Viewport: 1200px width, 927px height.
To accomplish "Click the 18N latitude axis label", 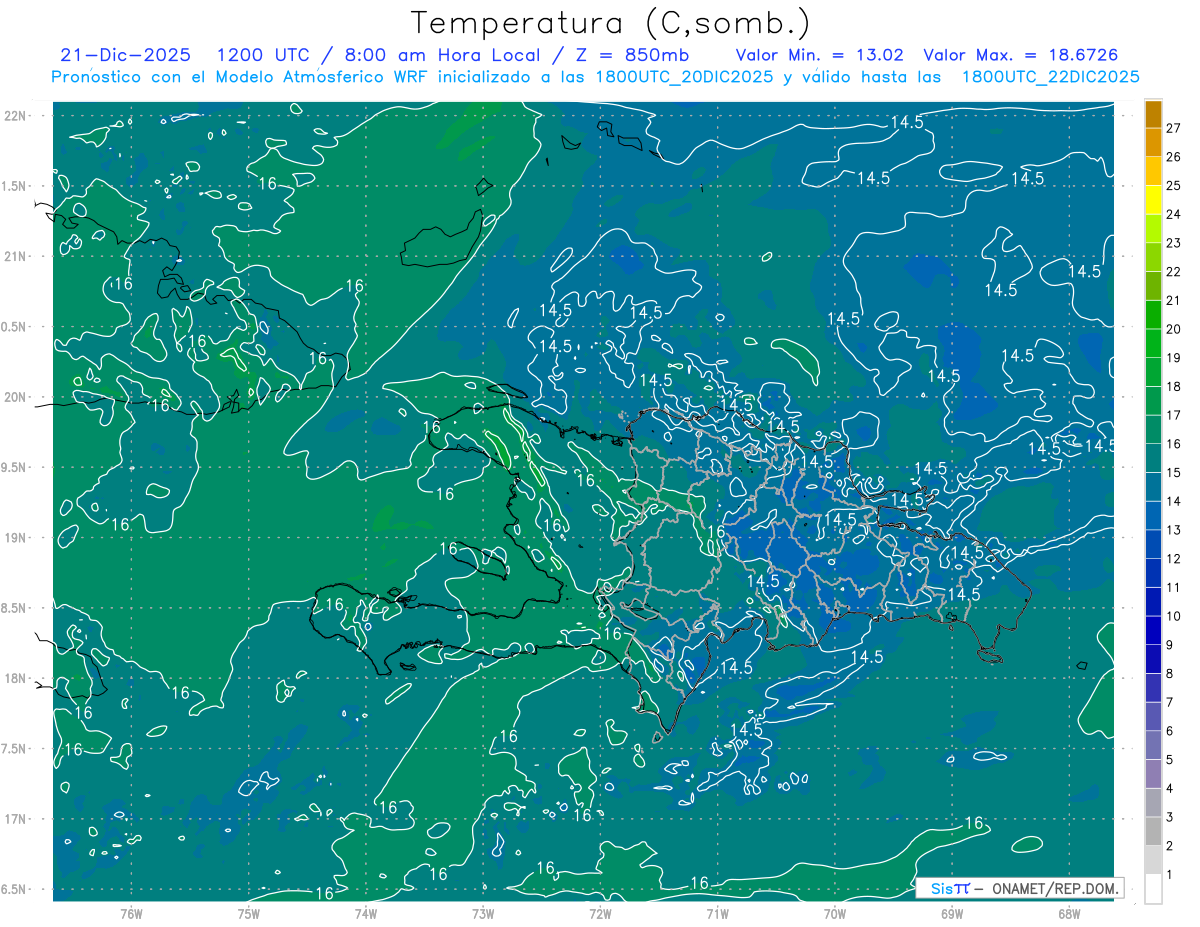I will [17, 678].
